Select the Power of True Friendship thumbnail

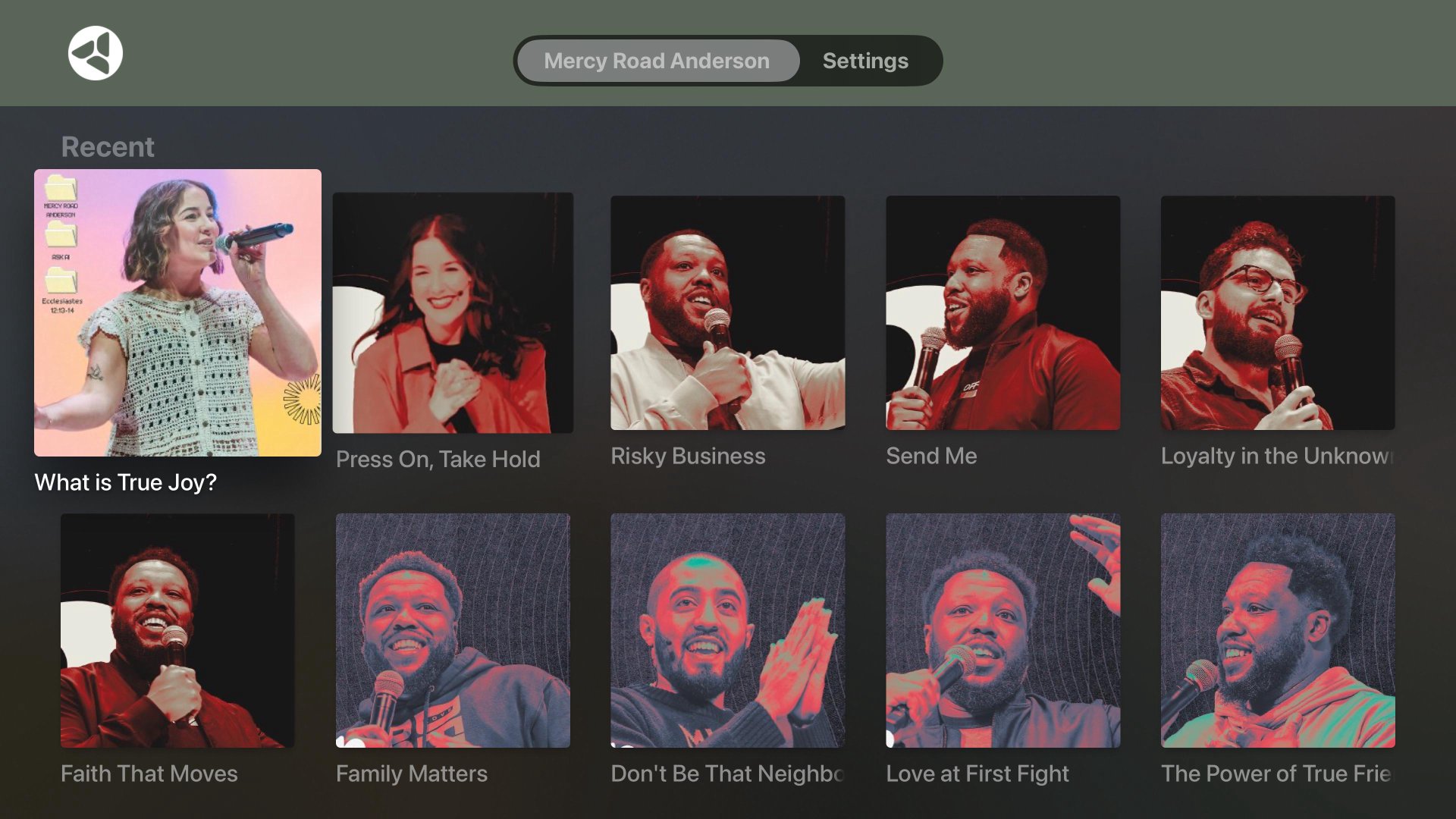click(x=1278, y=630)
